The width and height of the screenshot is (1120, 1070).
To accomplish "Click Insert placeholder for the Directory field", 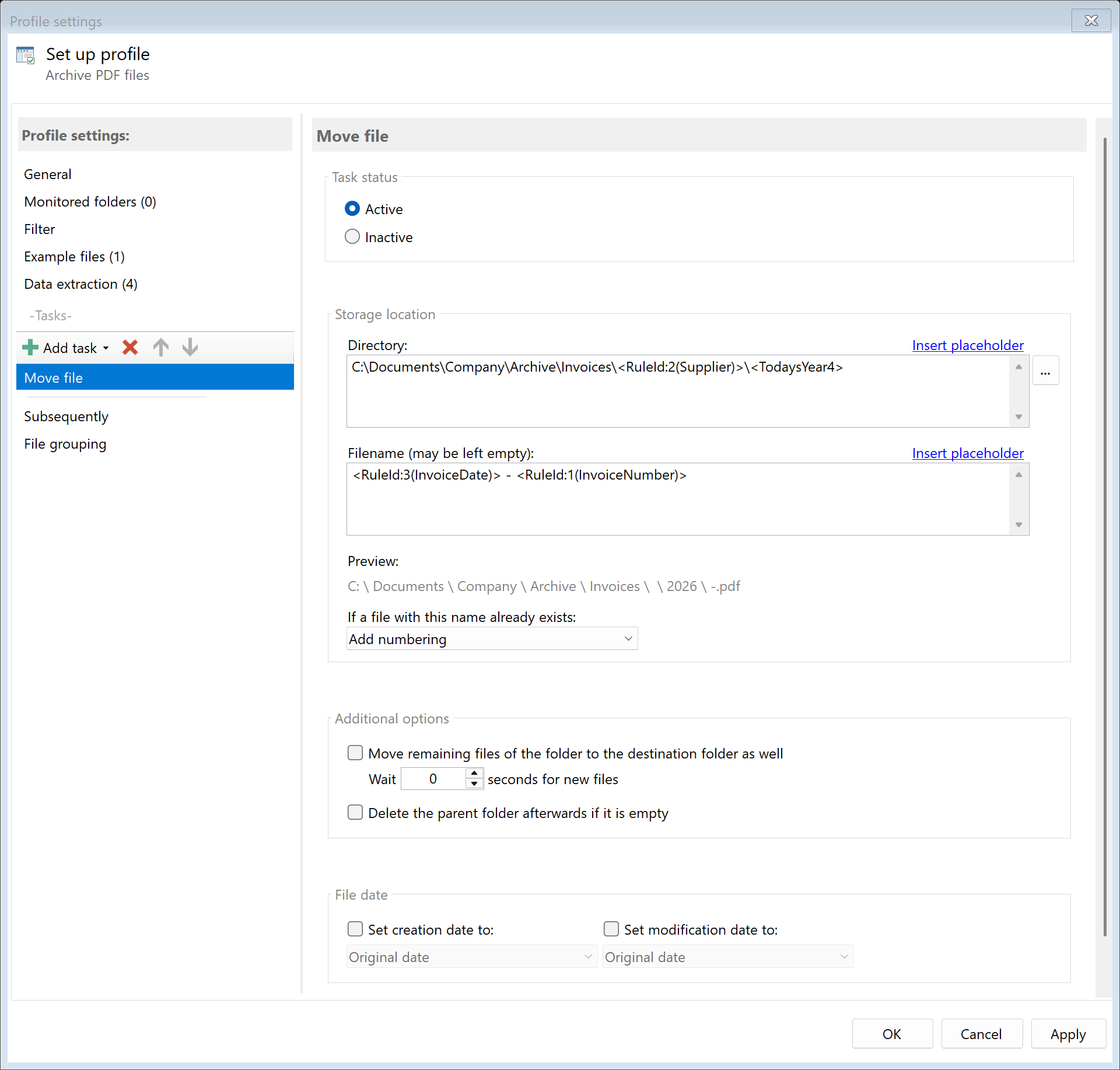I will click(967, 345).
